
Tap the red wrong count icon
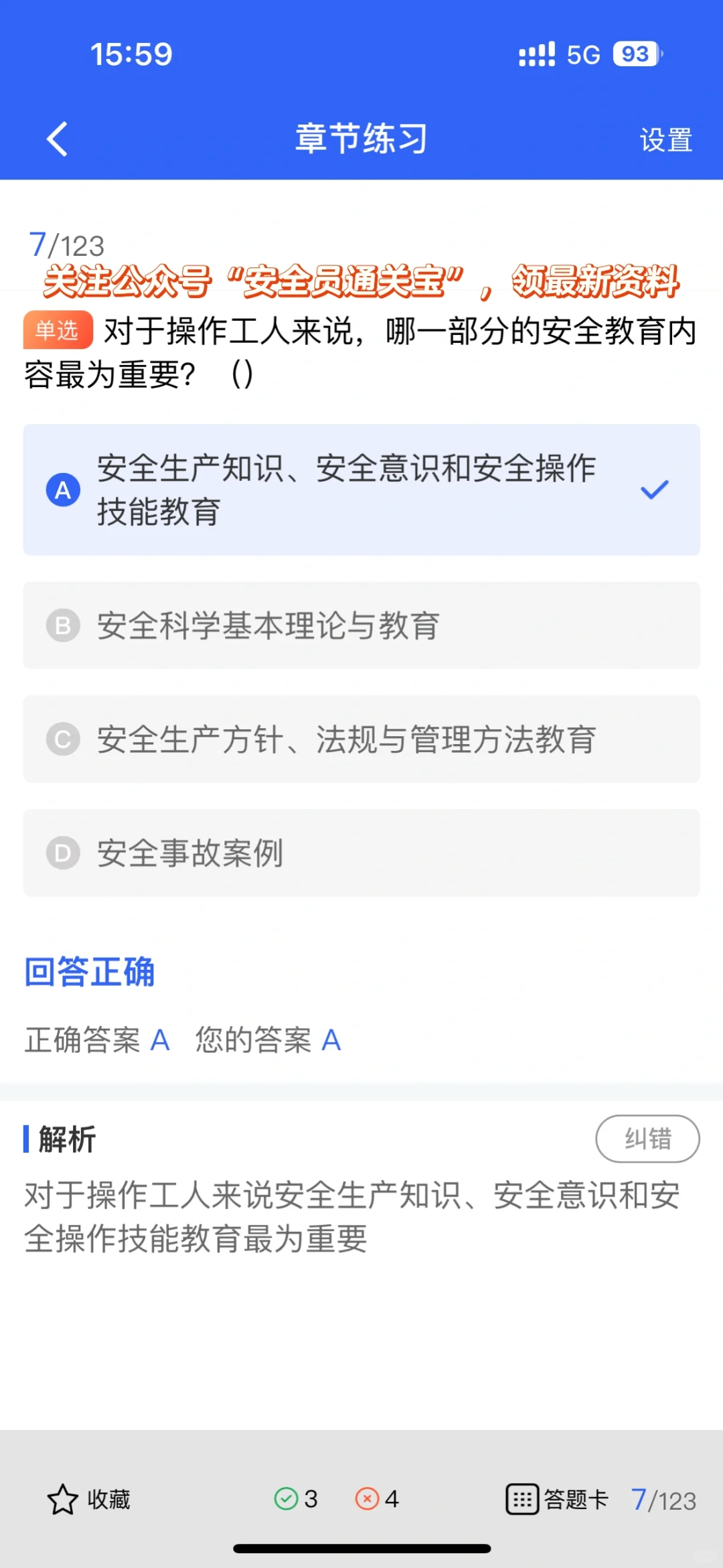click(x=367, y=1498)
